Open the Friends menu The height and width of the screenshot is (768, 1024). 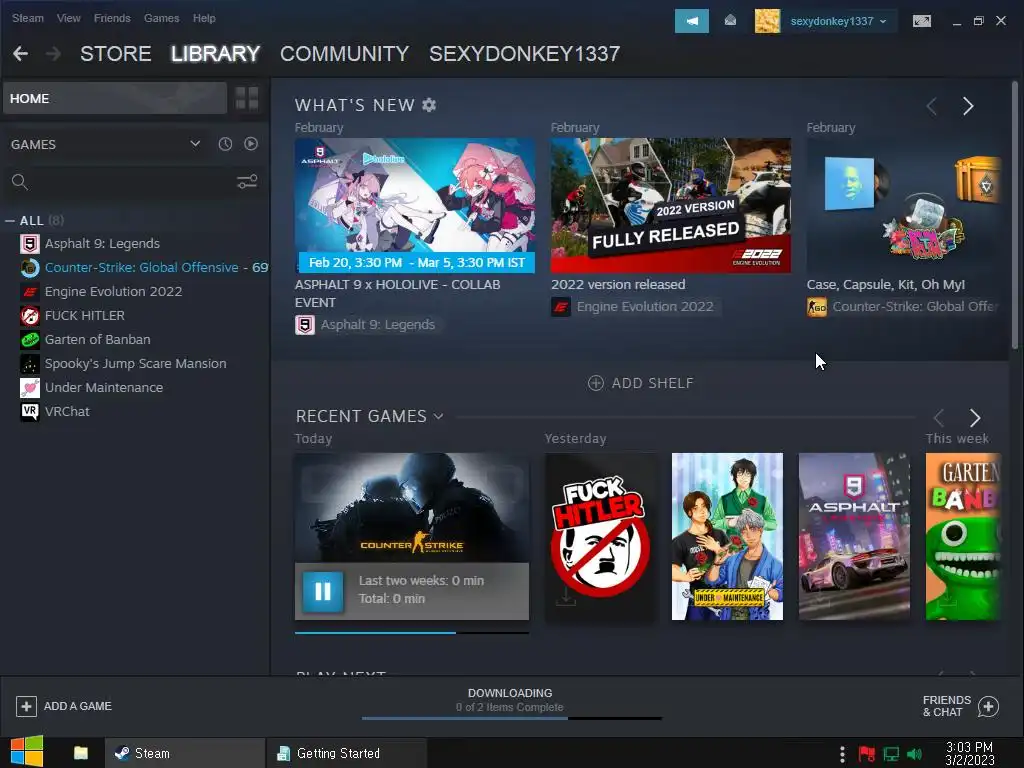click(112, 18)
